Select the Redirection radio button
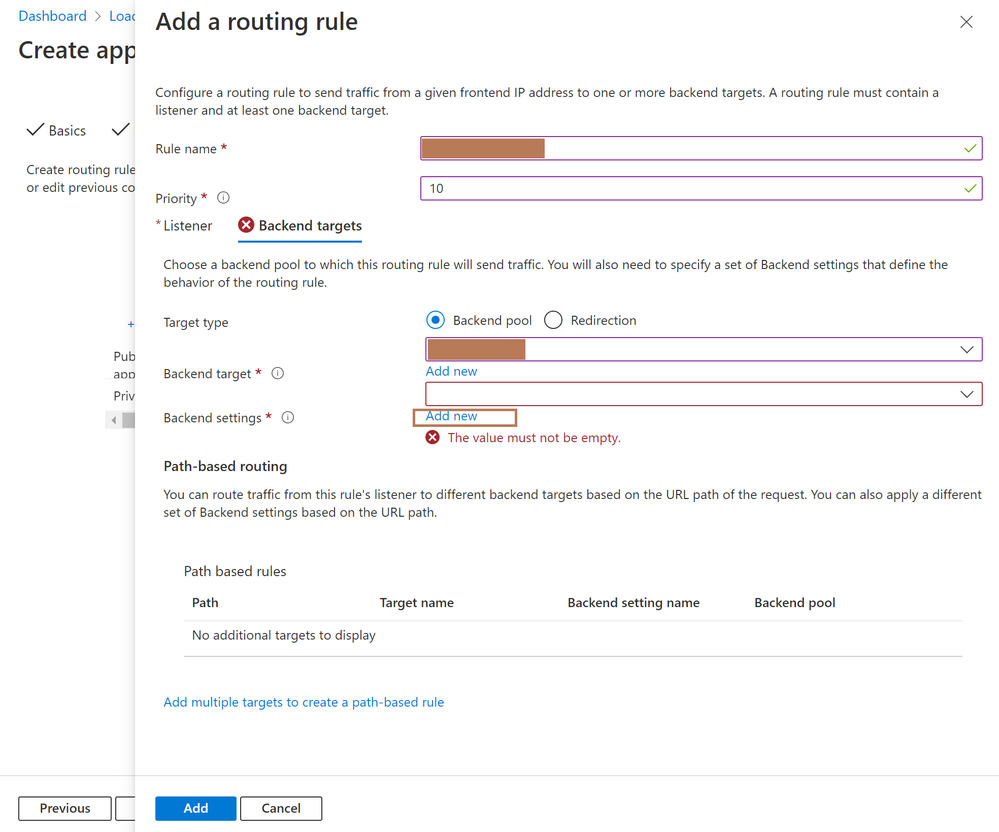999x832 pixels. coord(553,320)
